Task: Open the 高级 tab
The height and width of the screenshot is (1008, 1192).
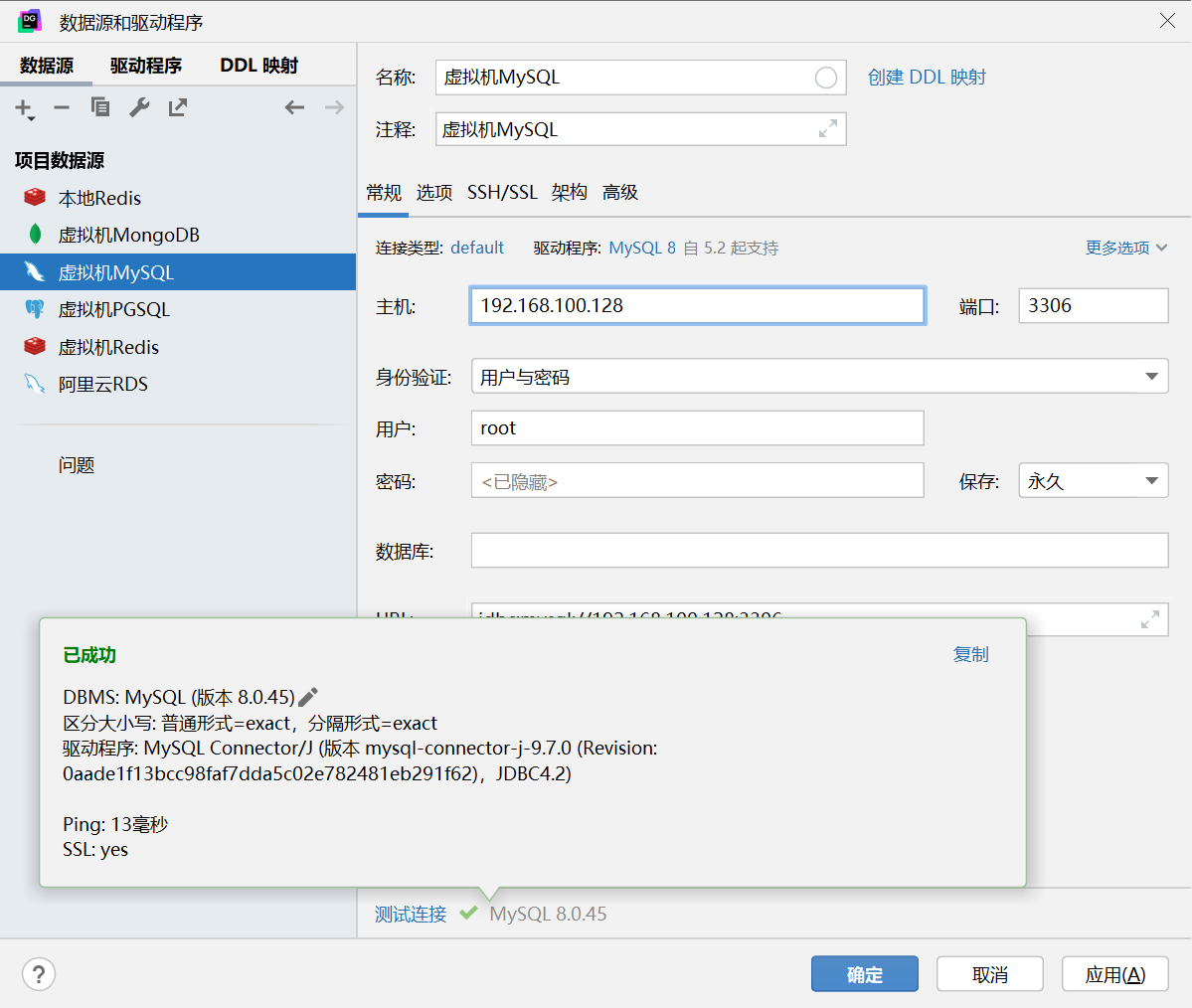Action: [x=620, y=192]
